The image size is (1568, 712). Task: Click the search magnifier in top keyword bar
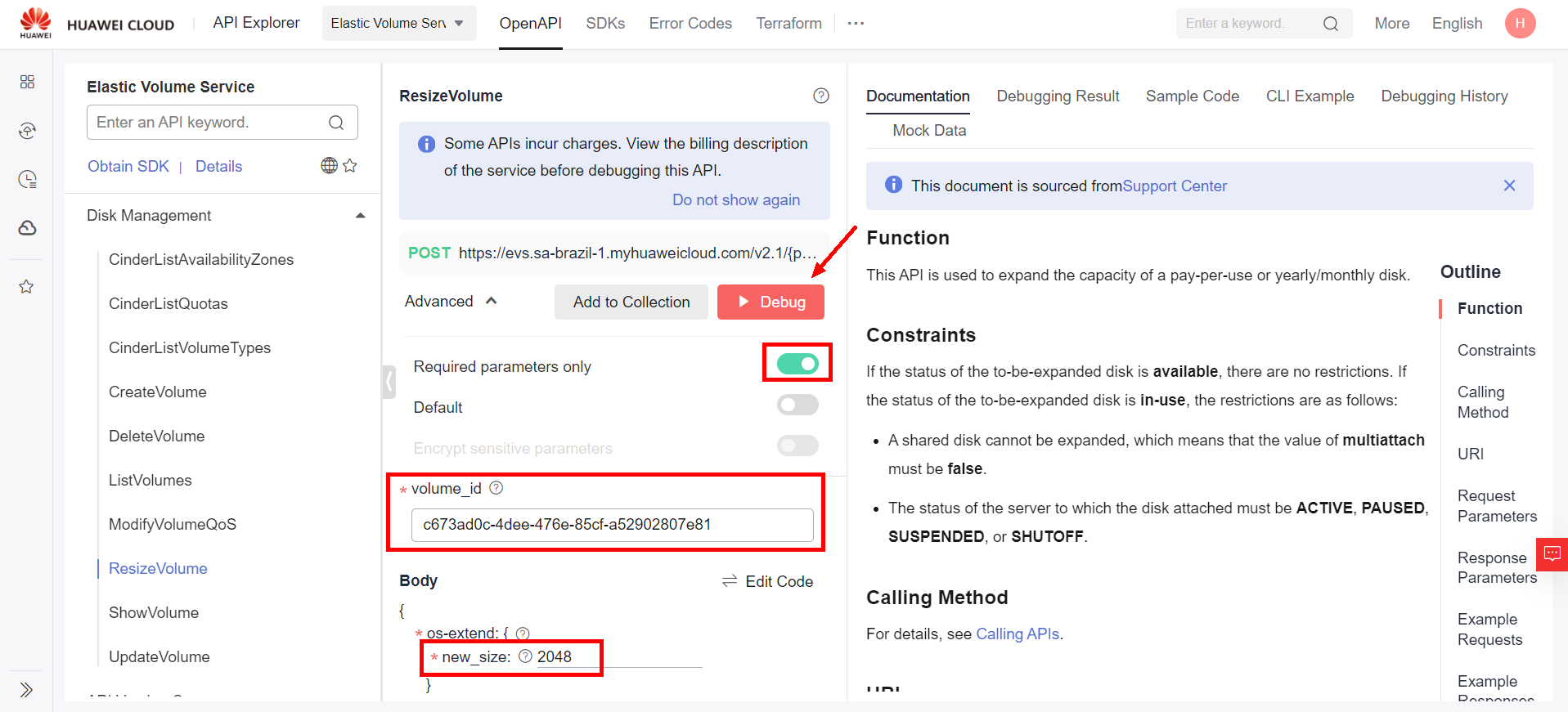1330,24
